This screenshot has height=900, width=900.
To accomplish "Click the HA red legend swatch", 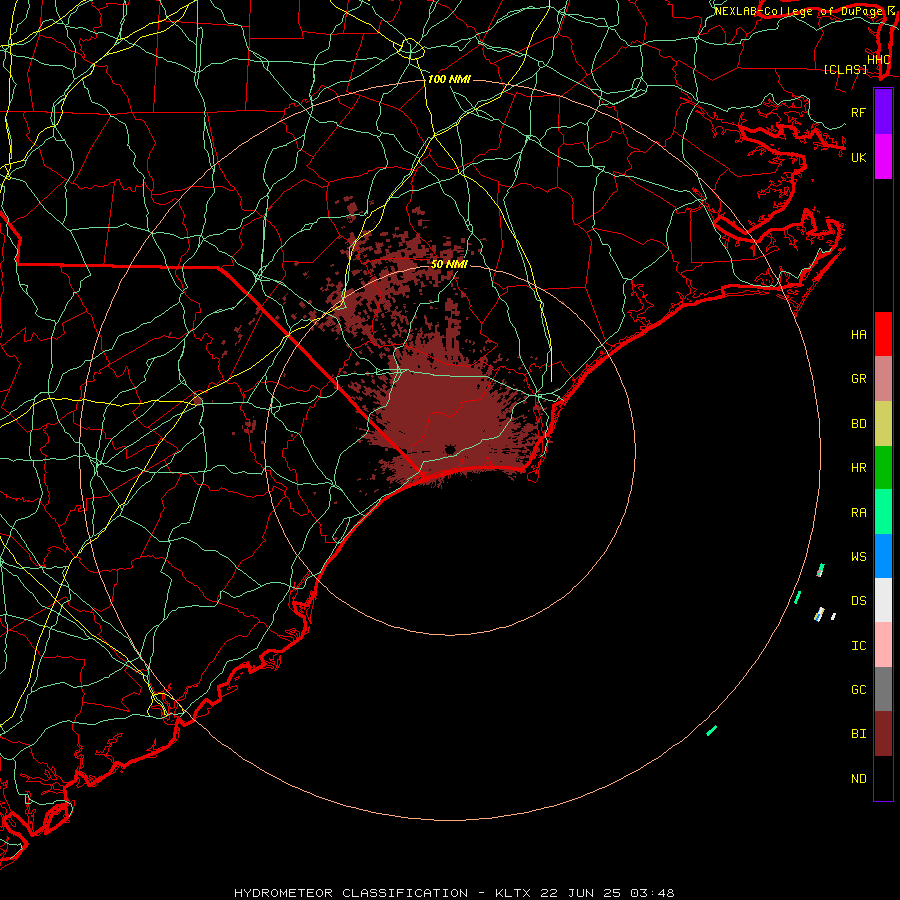I will point(883,334).
